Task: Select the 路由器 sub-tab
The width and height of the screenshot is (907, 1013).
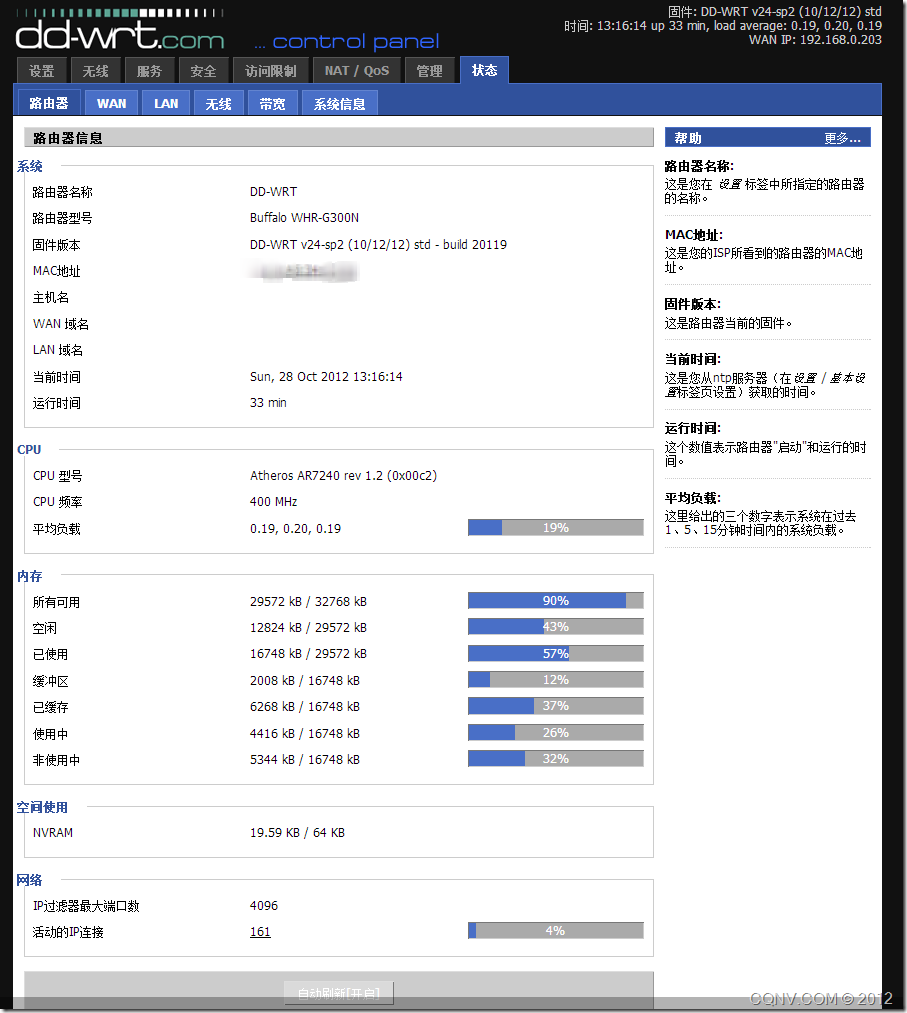Action: click(48, 103)
